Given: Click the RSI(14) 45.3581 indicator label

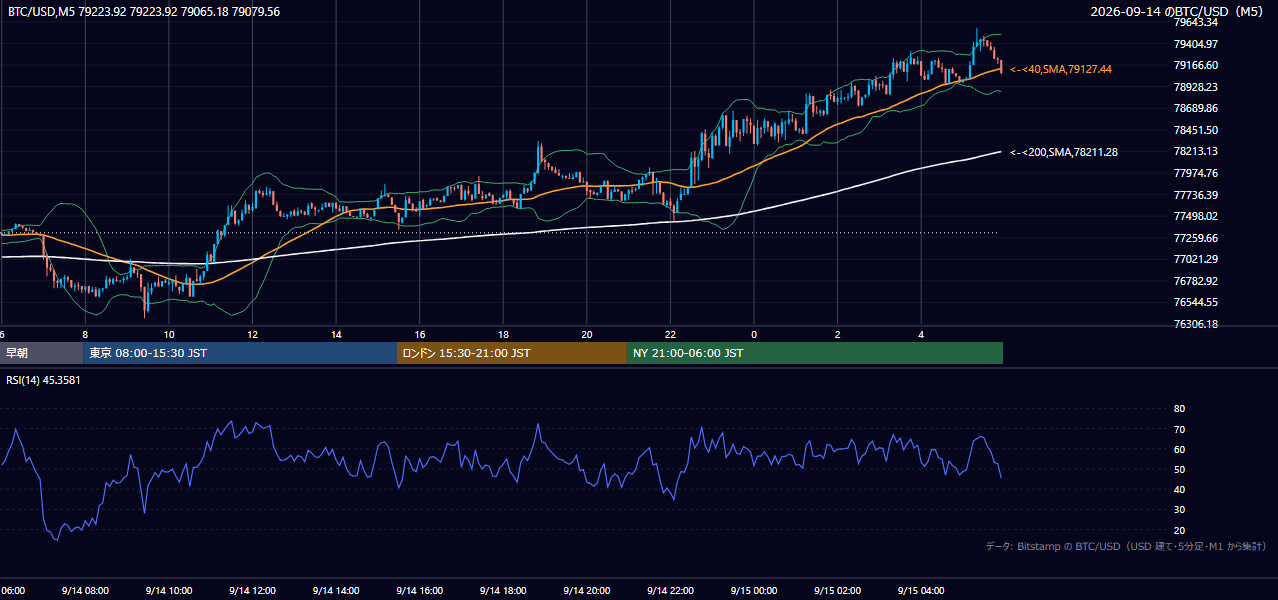Looking at the screenshot, I should [44, 380].
